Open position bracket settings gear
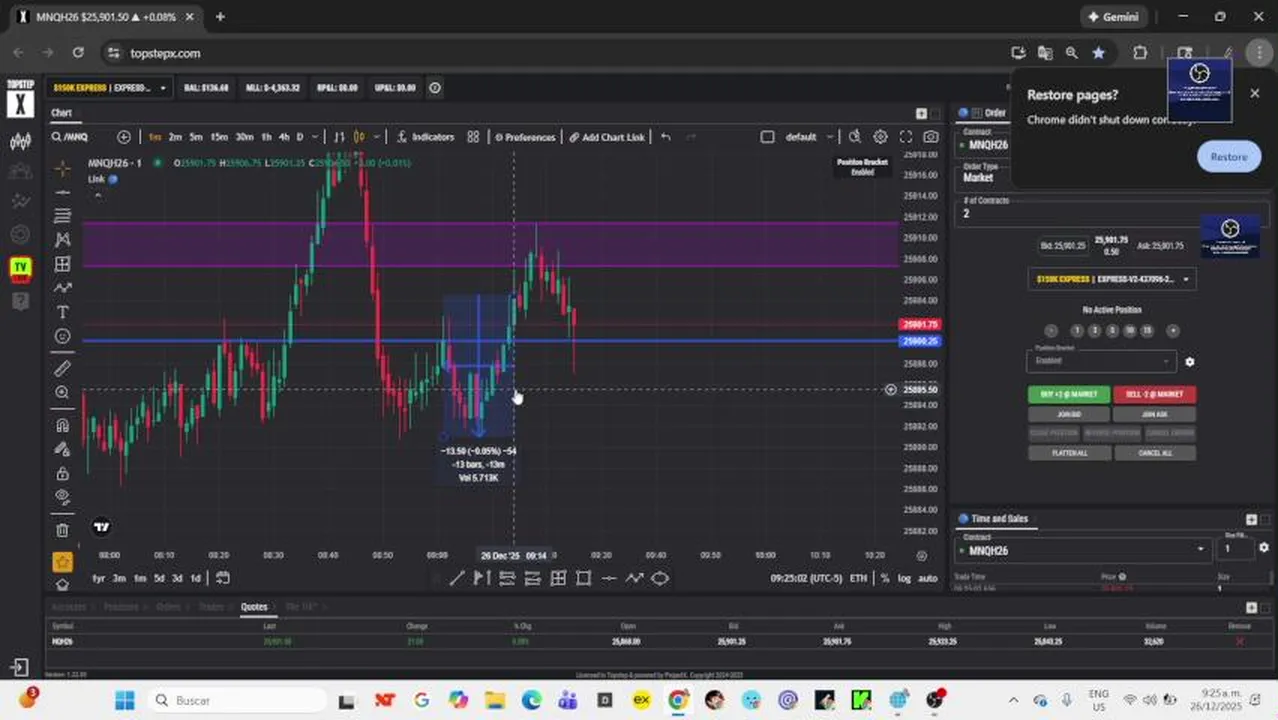Screen dimensions: 1278x720 1189,362
